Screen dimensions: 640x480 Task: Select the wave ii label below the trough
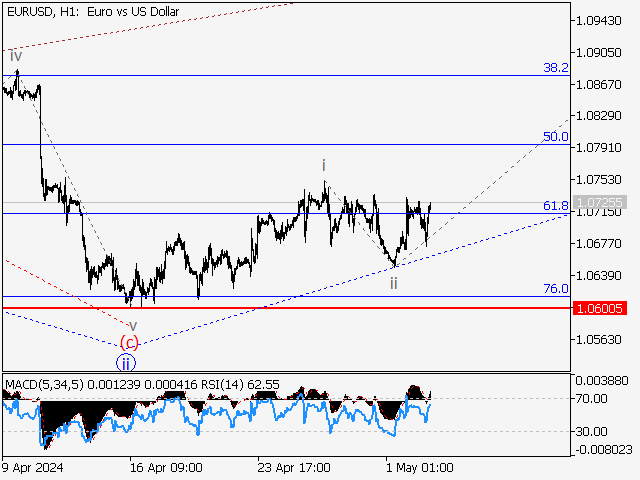394,284
